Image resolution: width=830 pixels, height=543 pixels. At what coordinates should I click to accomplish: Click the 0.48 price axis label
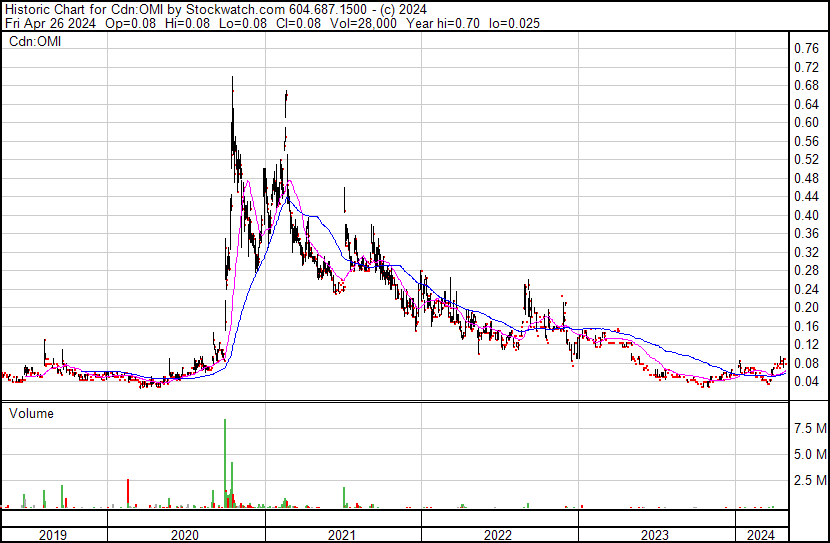(806, 178)
